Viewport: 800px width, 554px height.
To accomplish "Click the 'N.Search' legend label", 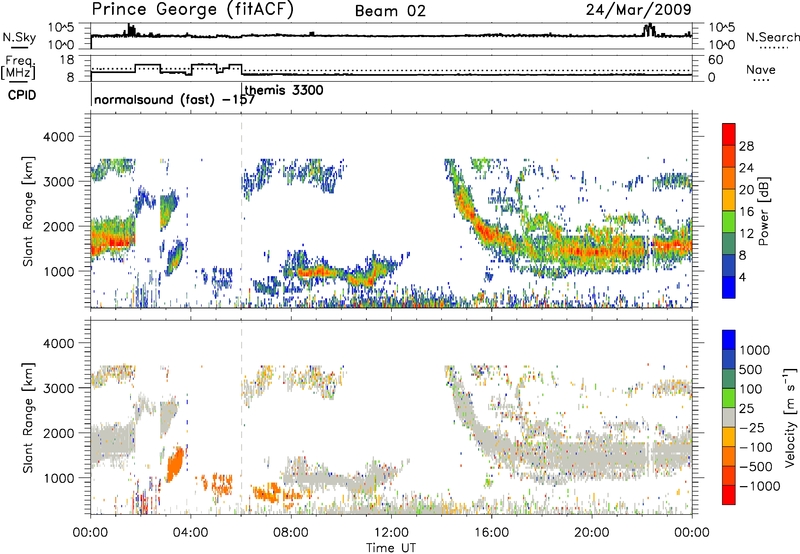I will (773, 37).
